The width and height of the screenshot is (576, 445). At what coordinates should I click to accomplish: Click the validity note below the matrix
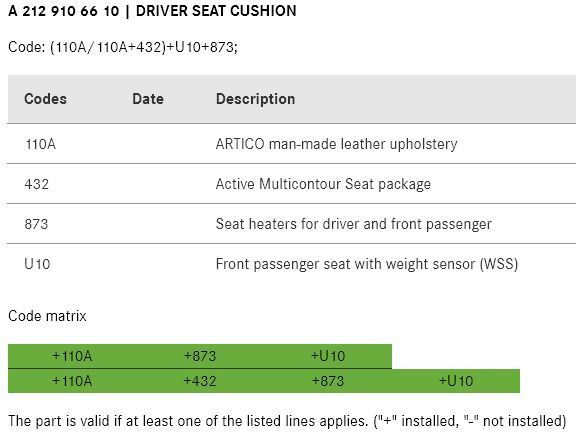(287, 421)
